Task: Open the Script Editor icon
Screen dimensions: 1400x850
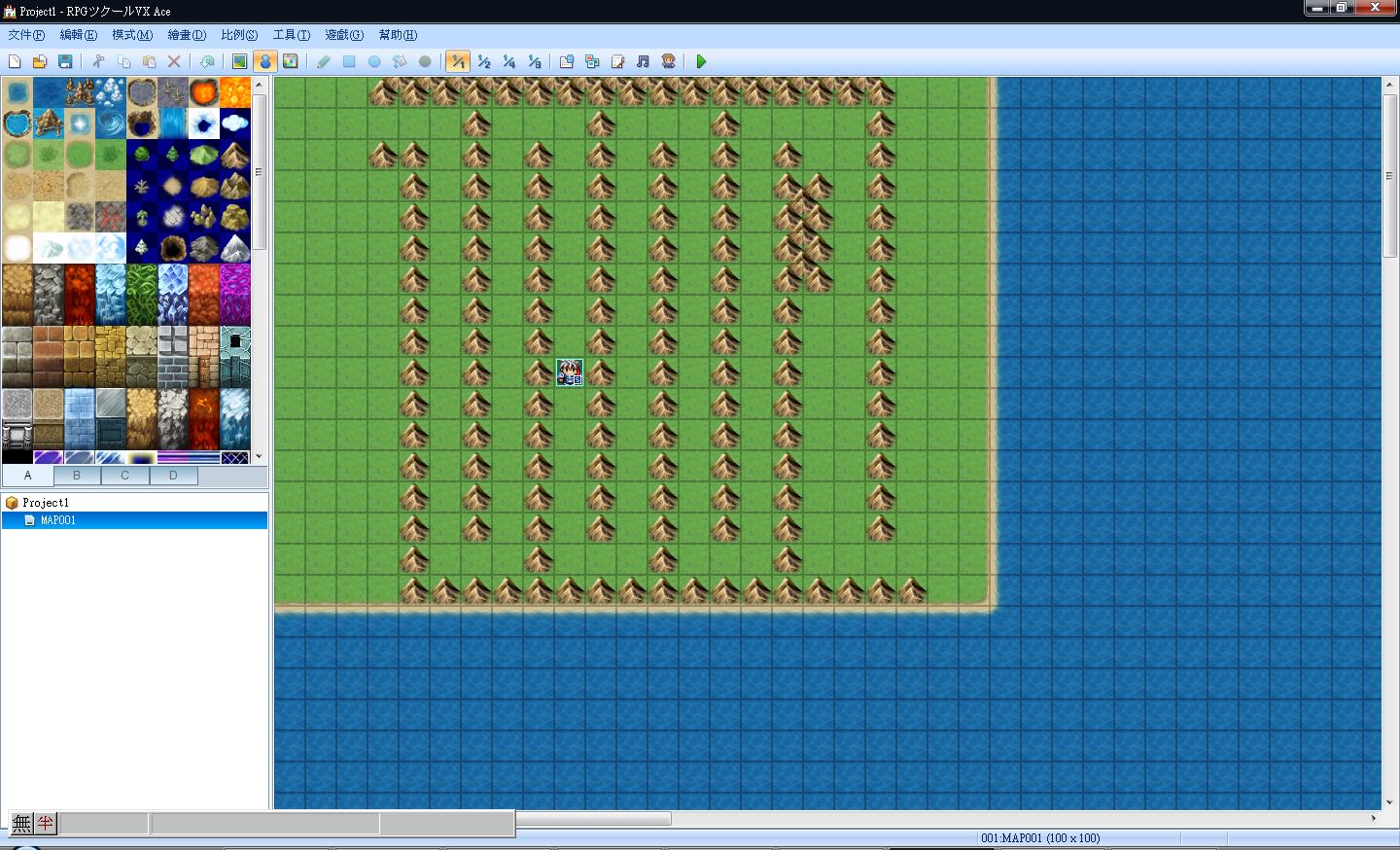Action: click(617, 61)
